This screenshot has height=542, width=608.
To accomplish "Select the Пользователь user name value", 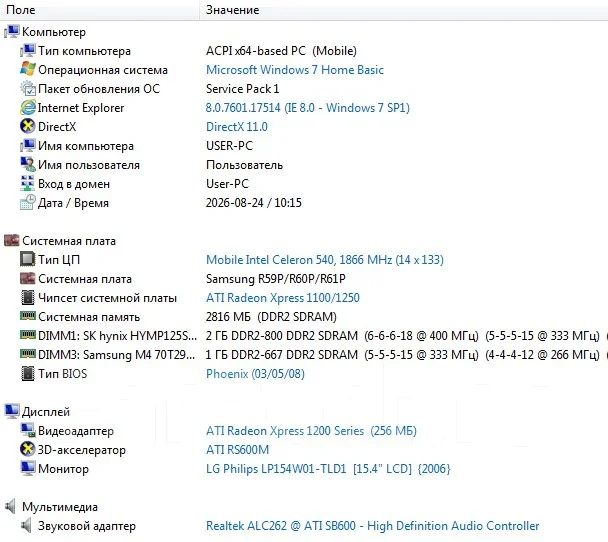I will pos(244,165).
